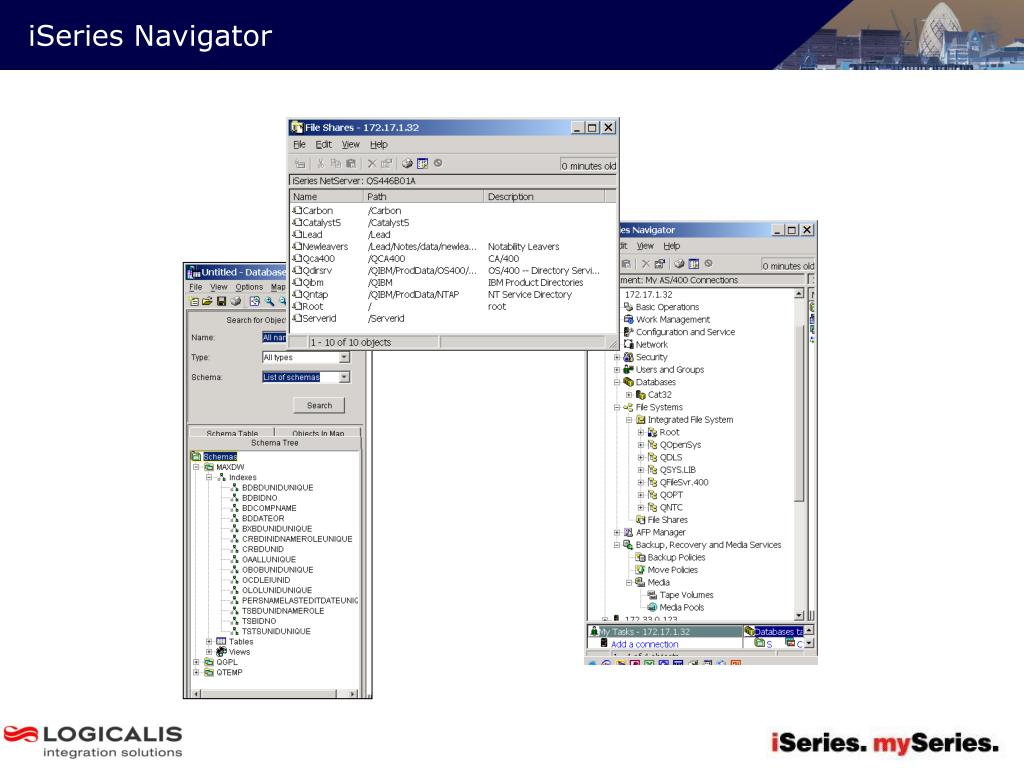1024x768 pixels.
Task: Click the Work Management icon in Navigator tree
Action: tap(628, 319)
